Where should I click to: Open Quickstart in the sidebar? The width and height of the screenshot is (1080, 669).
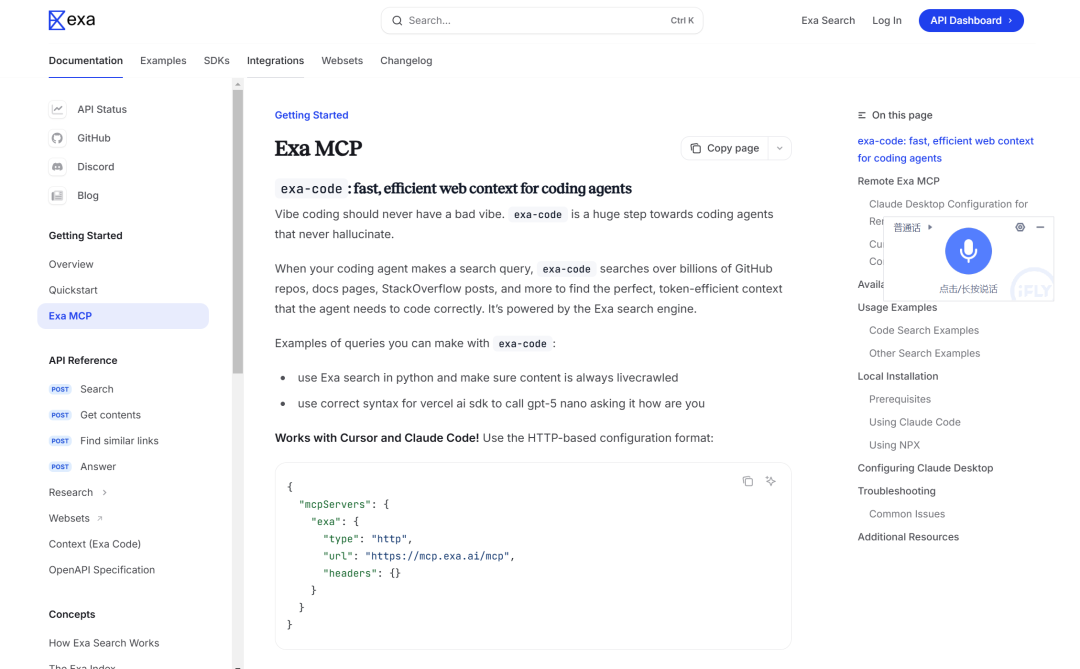click(x=73, y=290)
